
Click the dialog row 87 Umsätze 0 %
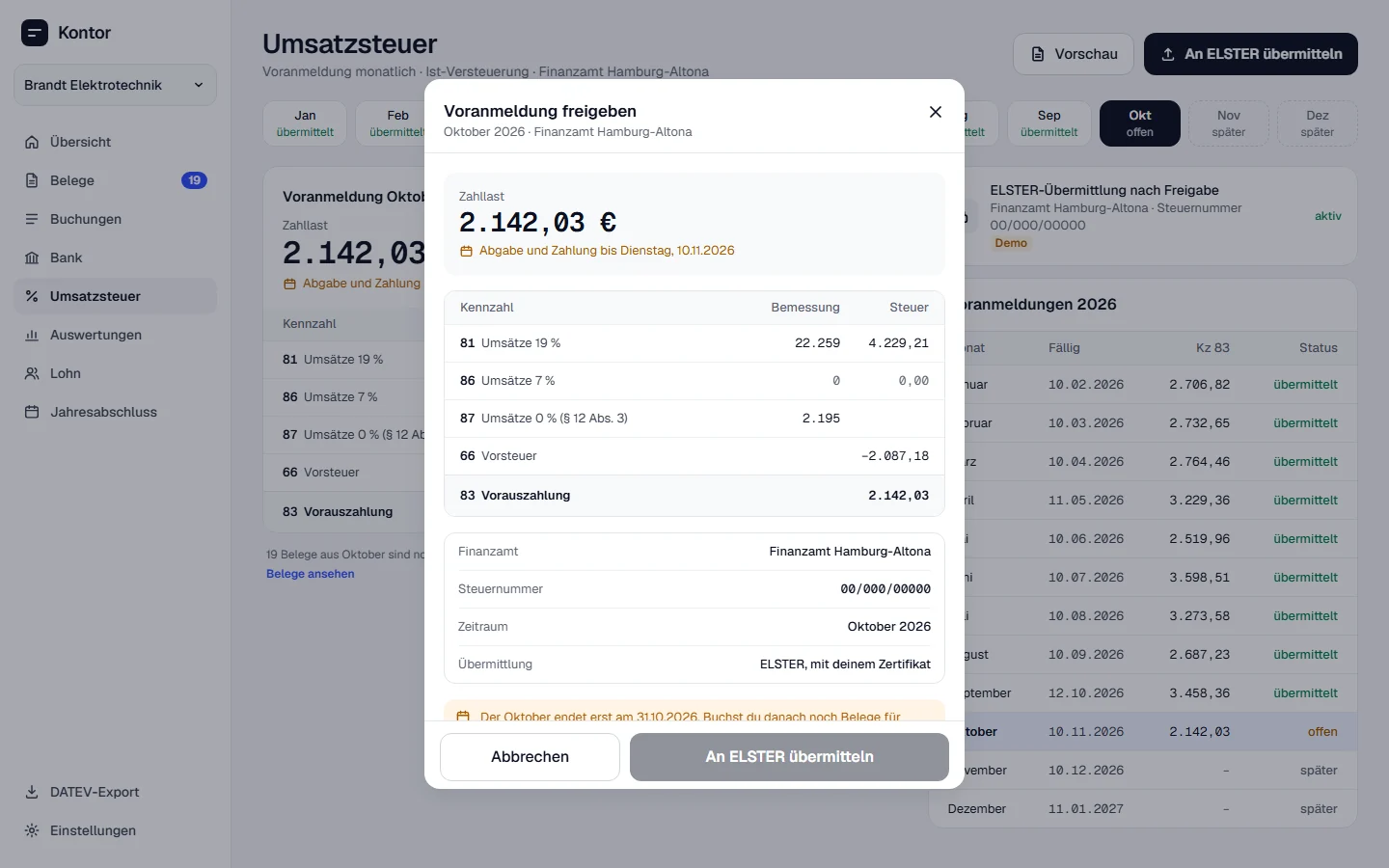click(x=694, y=419)
